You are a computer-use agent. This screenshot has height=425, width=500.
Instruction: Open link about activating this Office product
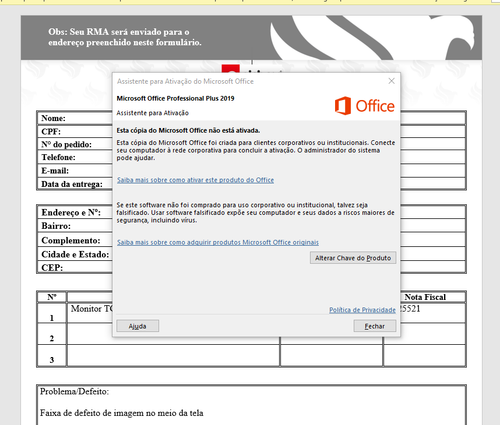(195, 180)
